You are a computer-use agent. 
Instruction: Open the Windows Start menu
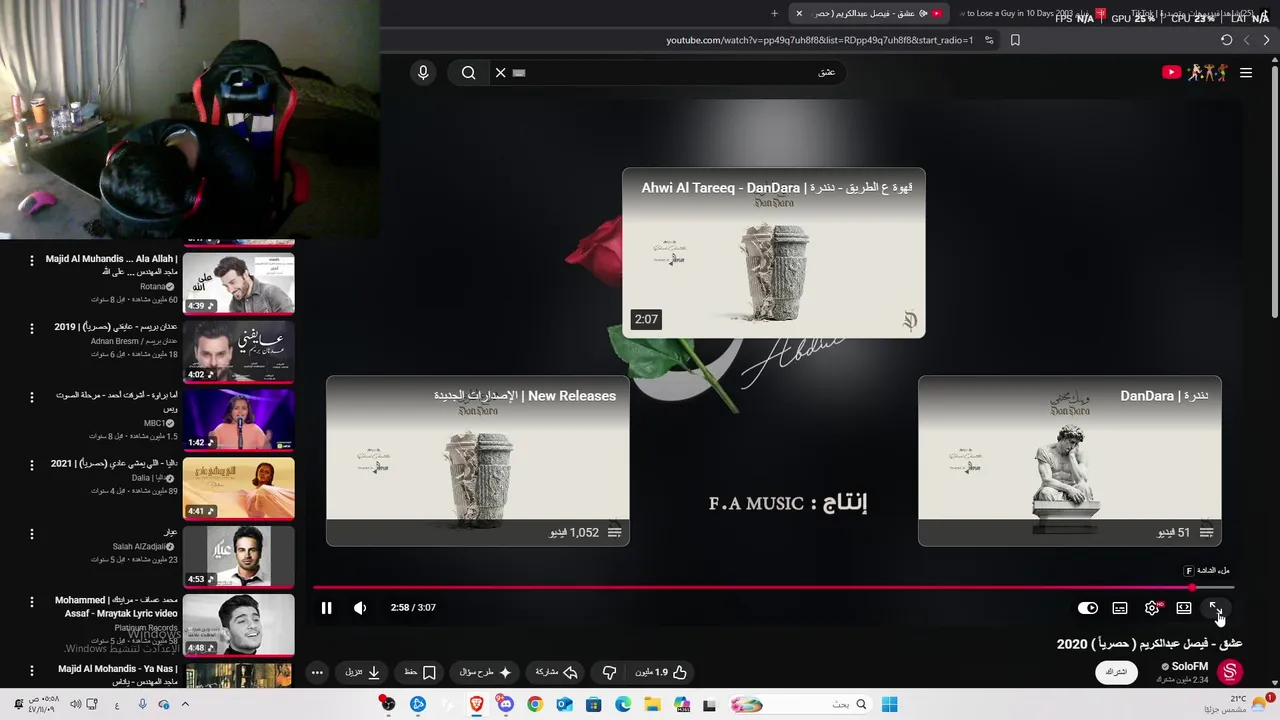point(889,704)
